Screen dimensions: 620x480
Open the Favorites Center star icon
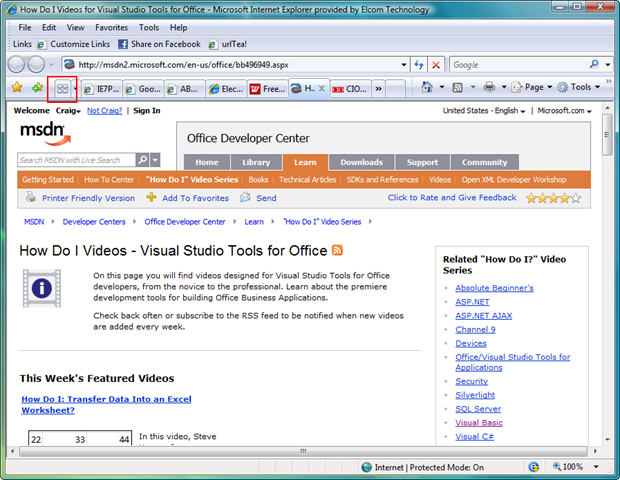pyautogui.click(x=17, y=88)
